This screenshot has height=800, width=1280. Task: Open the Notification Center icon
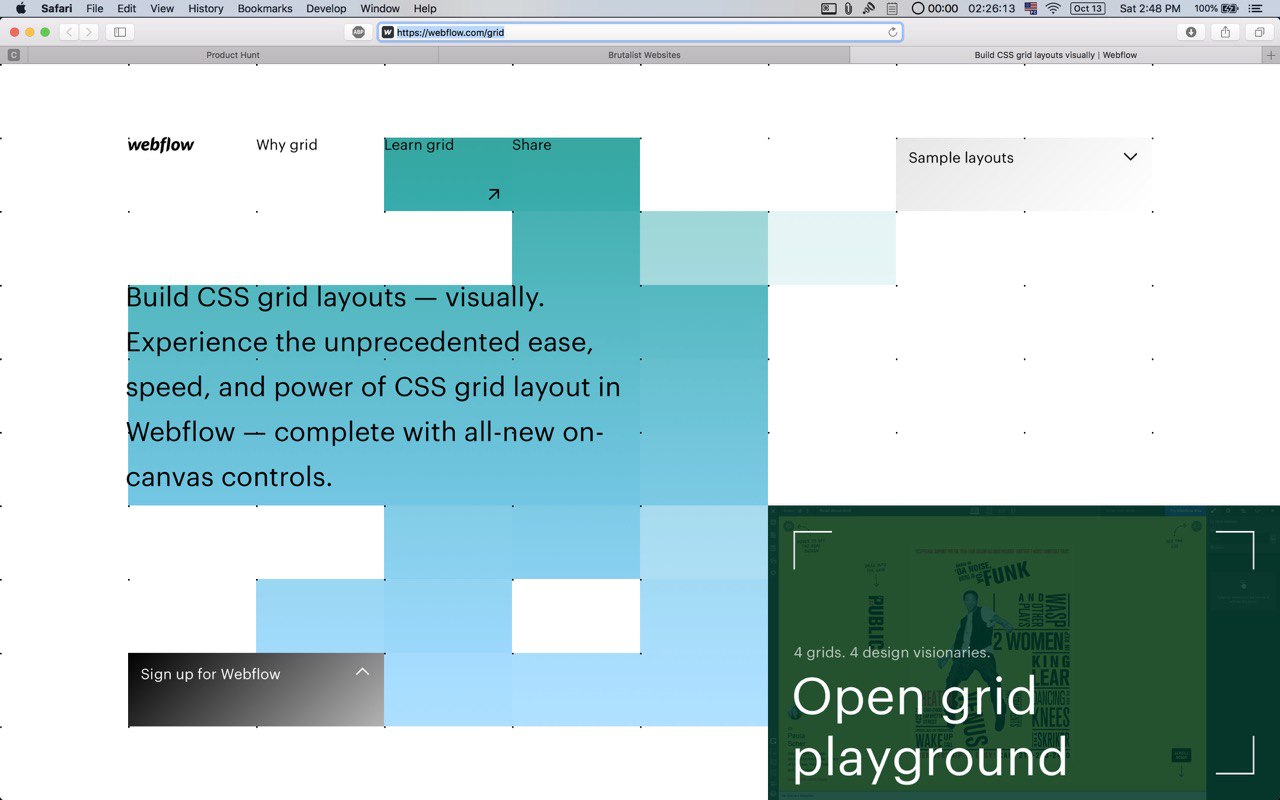click(x=1255, y=8)
